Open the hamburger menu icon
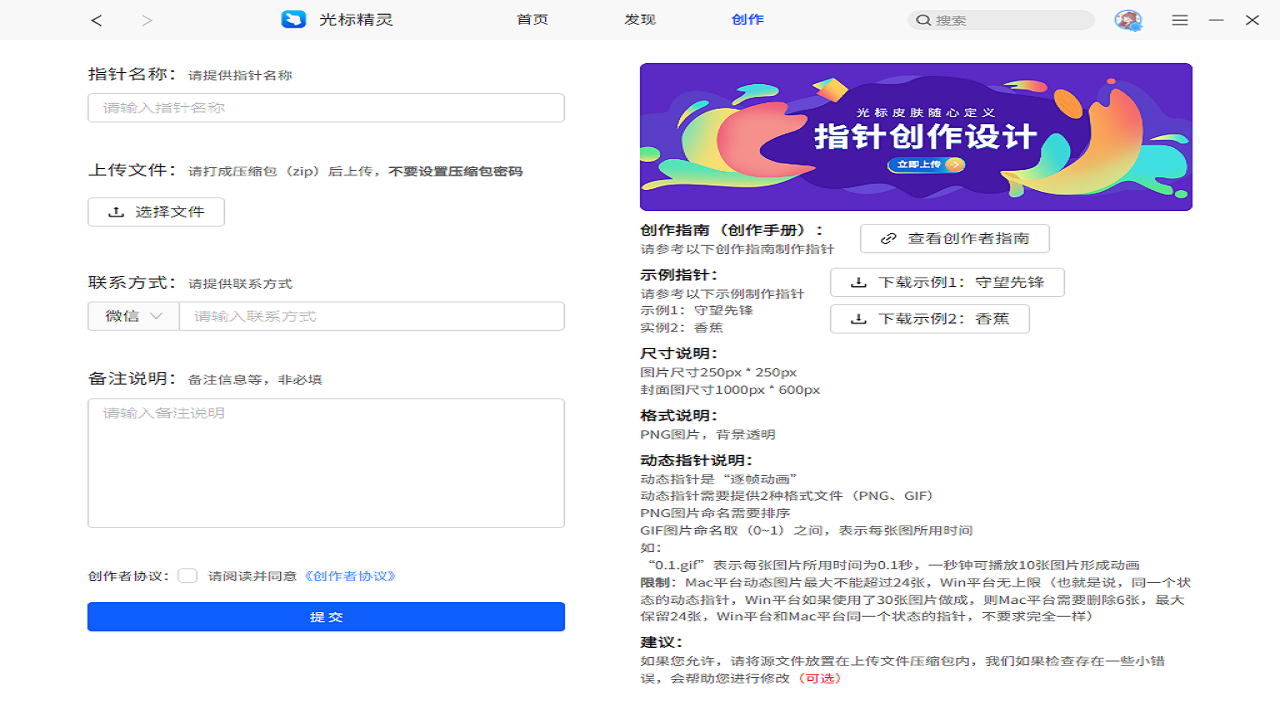 pyautogui.click(x=1180, y=19)
